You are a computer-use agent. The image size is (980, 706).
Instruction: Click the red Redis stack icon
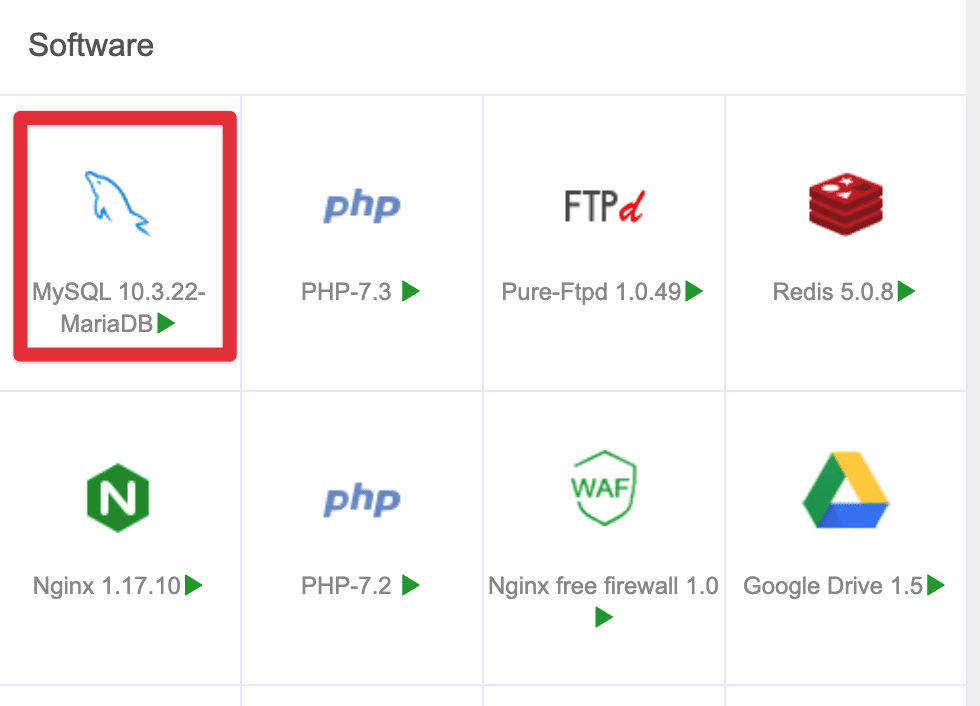coord(847,204)
